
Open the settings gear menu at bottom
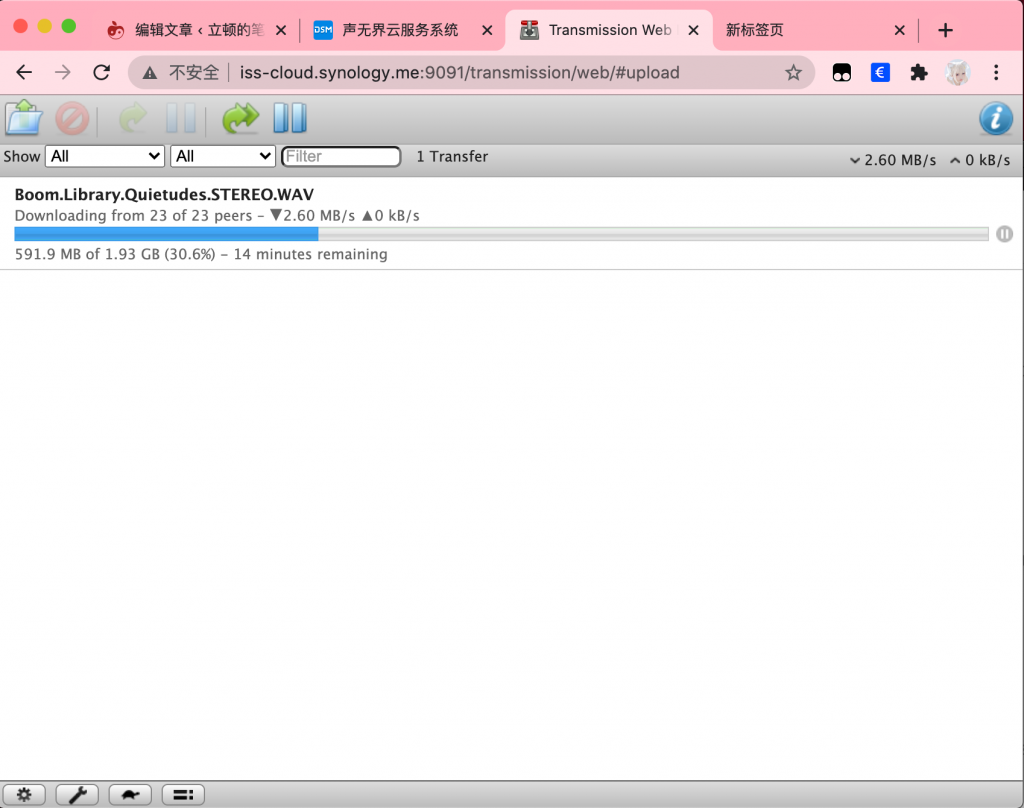coord(24,795)
